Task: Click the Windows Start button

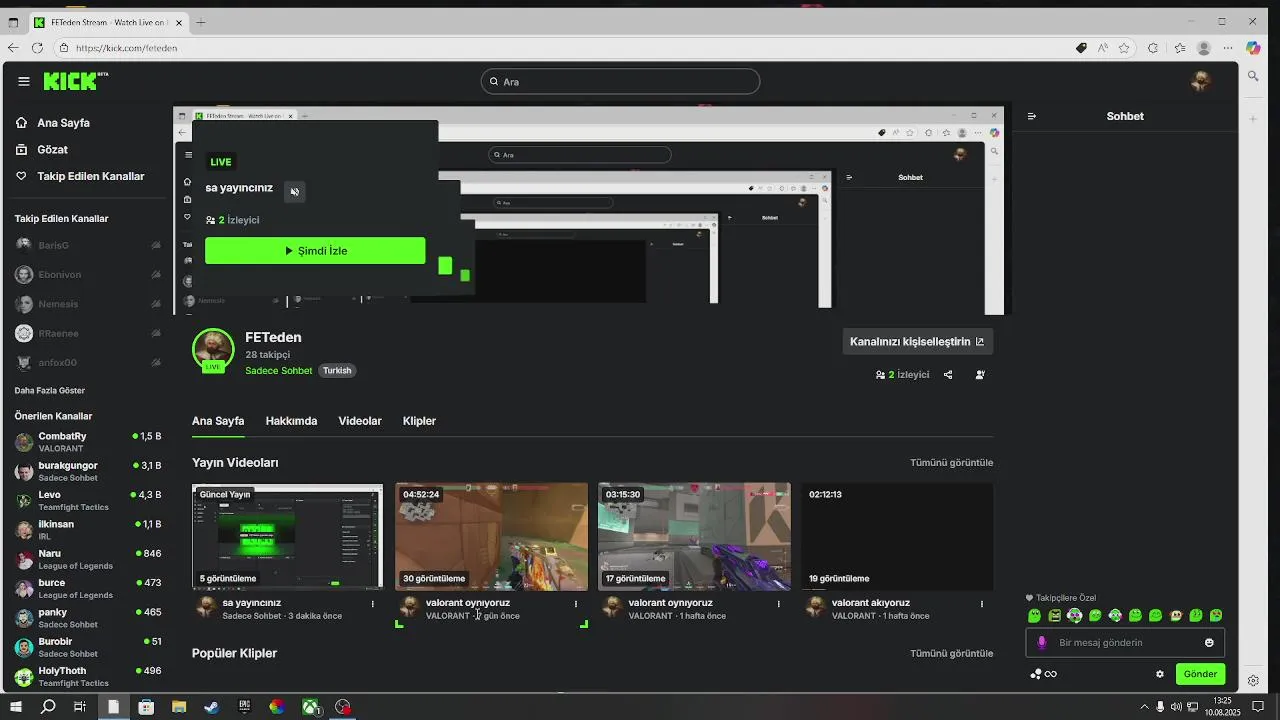Action: (x=15, y=707)
